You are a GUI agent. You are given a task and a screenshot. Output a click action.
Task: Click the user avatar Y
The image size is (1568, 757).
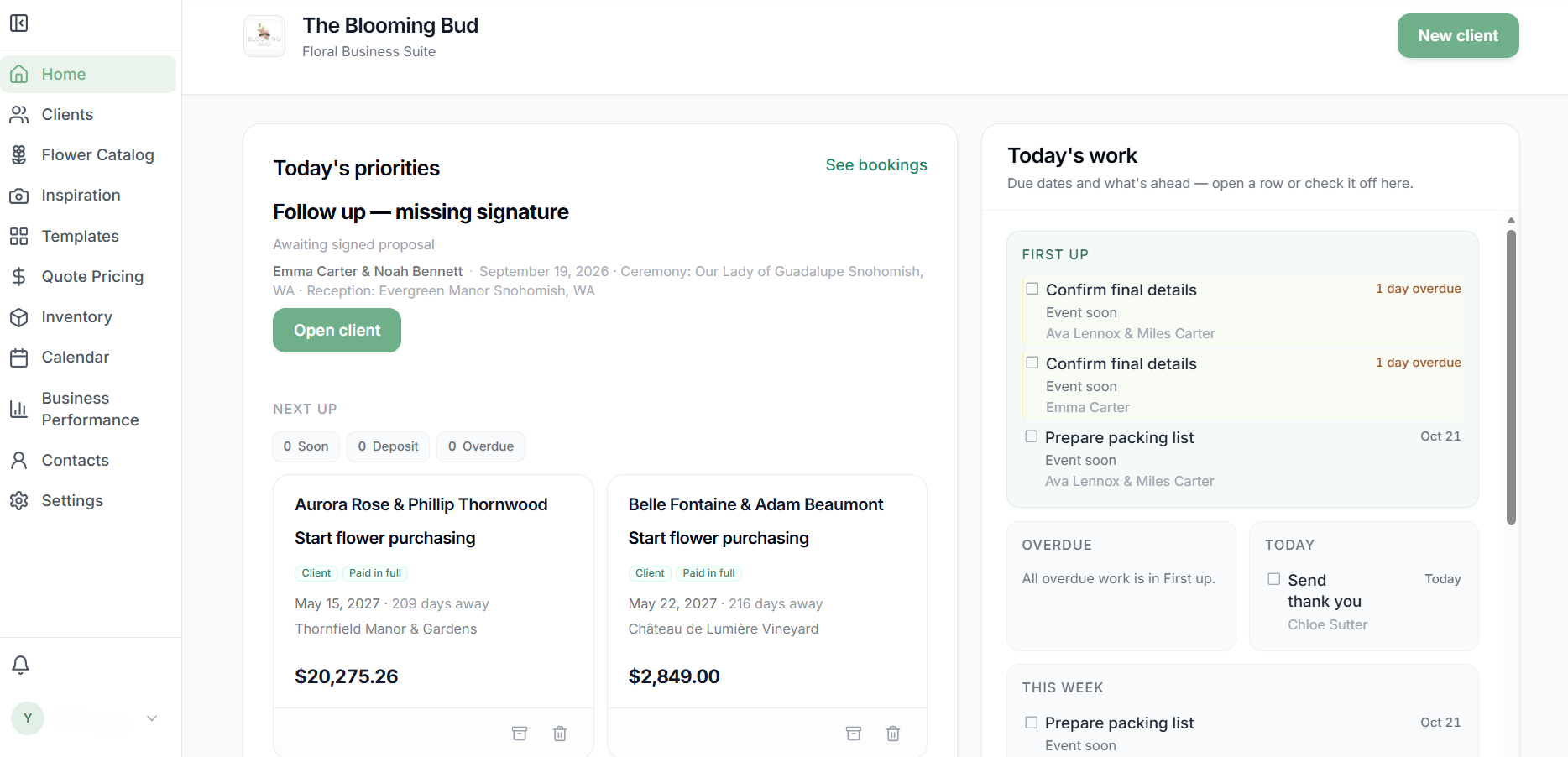28,718
